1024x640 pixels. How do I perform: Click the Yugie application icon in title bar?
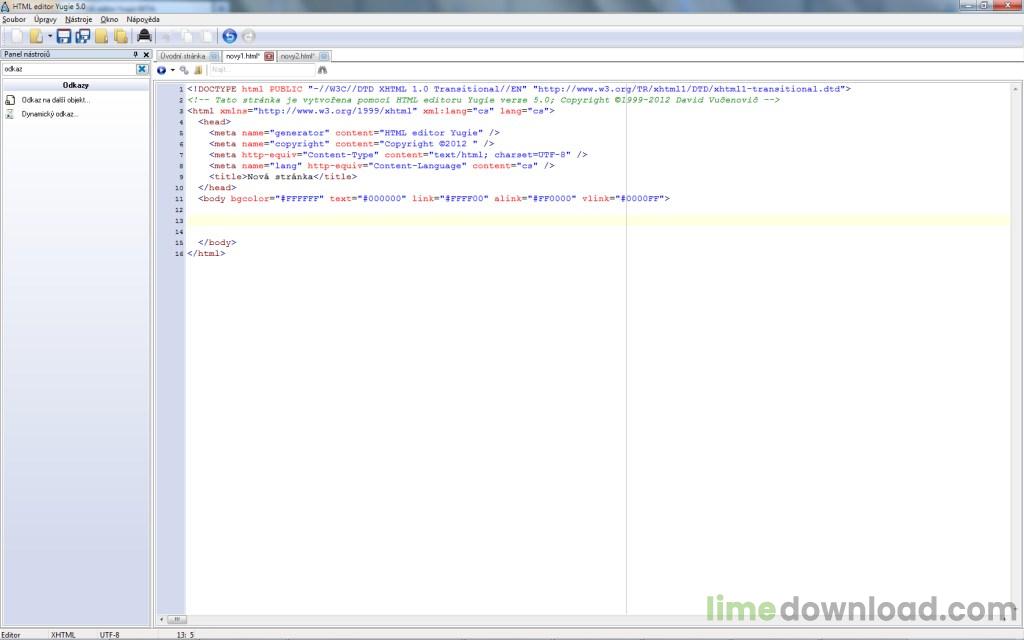pos(5,6)
